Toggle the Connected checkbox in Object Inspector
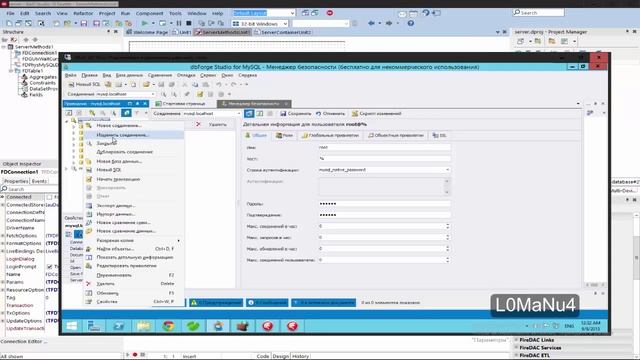640x360 pixels. click(49, 197)
